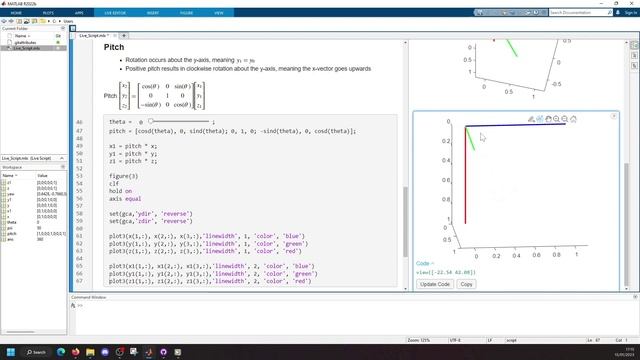Switch to the FIGURE ribbon tab
Screen dimensions: 640x360
[x=186, y=13]
